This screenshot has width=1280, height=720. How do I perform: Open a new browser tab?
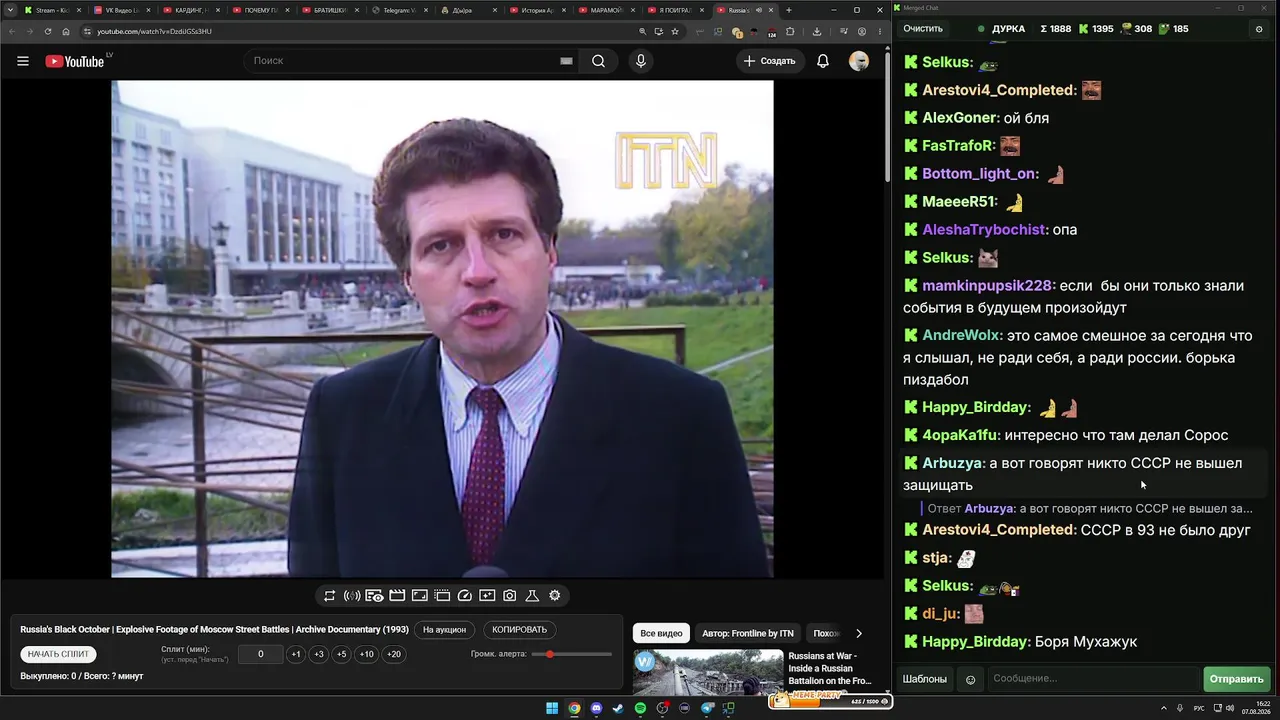[789, 10]
